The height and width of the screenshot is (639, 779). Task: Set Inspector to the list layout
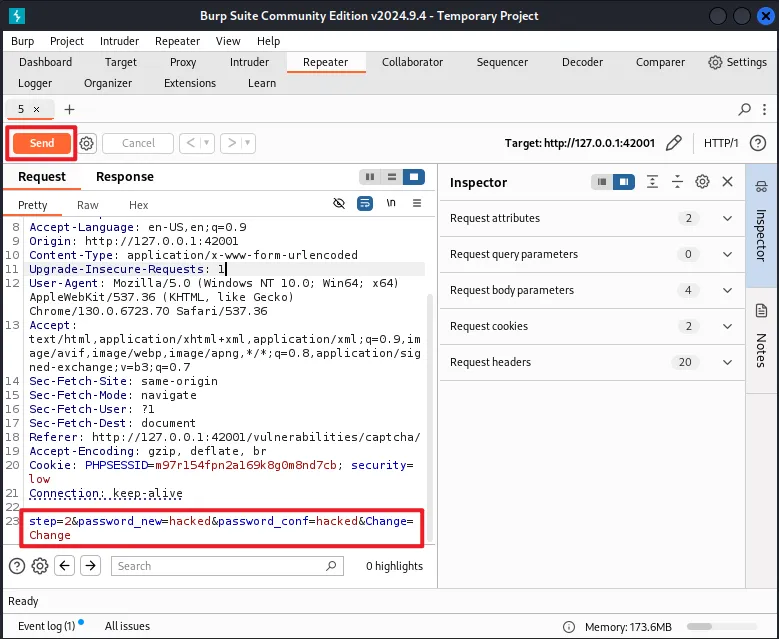(602, 182)
